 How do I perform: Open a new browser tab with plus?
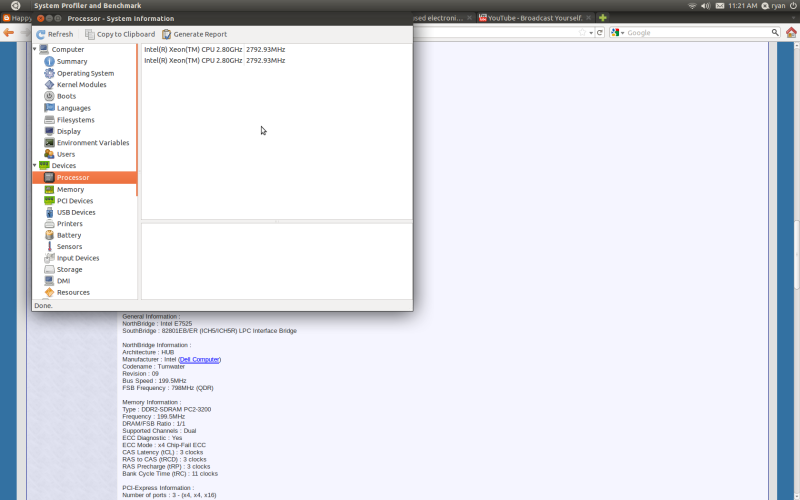[x=603, y=18]
